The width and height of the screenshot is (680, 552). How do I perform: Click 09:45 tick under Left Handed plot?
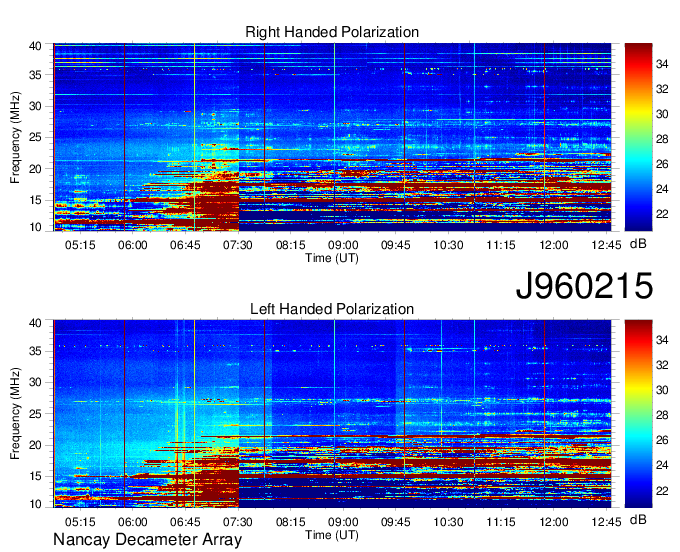[396, 522]
